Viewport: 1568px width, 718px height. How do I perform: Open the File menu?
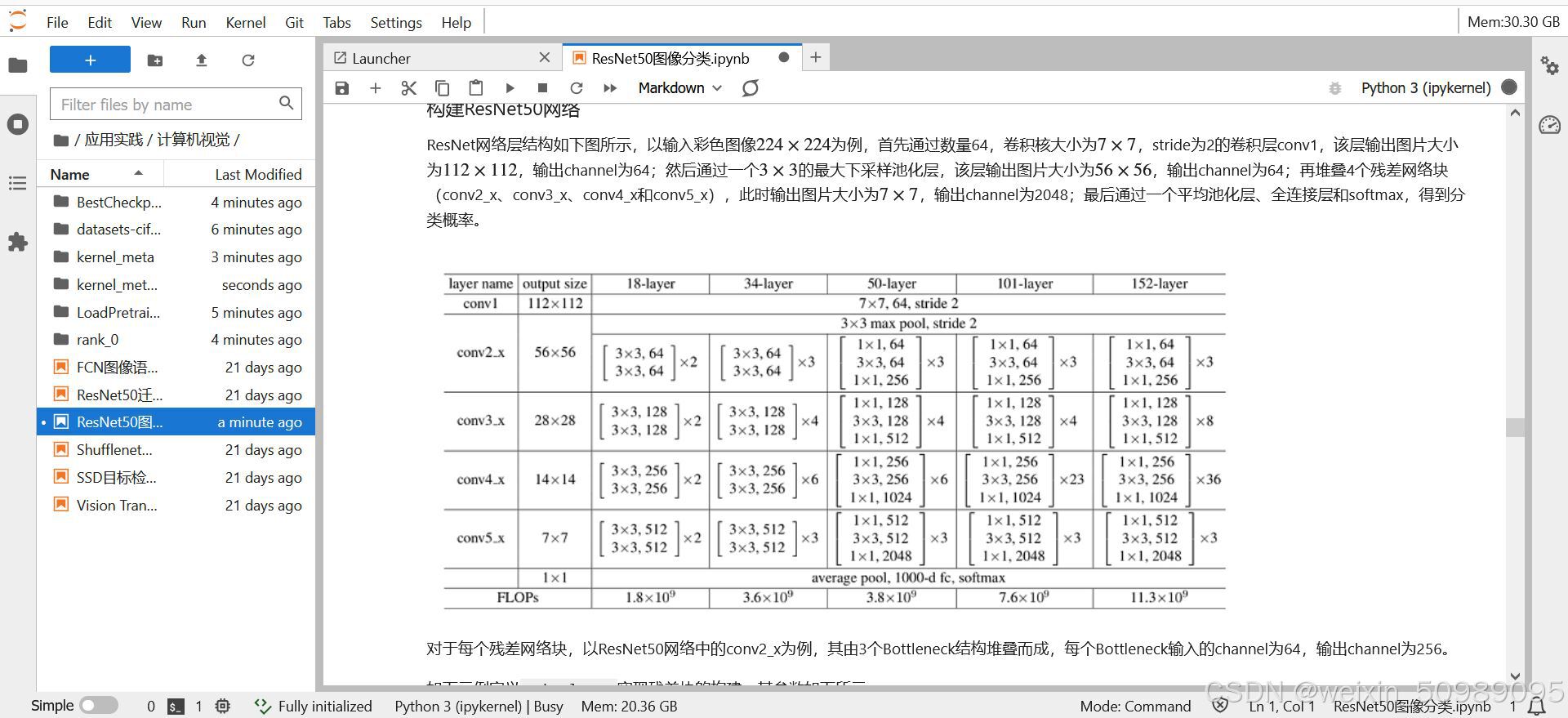57,22
